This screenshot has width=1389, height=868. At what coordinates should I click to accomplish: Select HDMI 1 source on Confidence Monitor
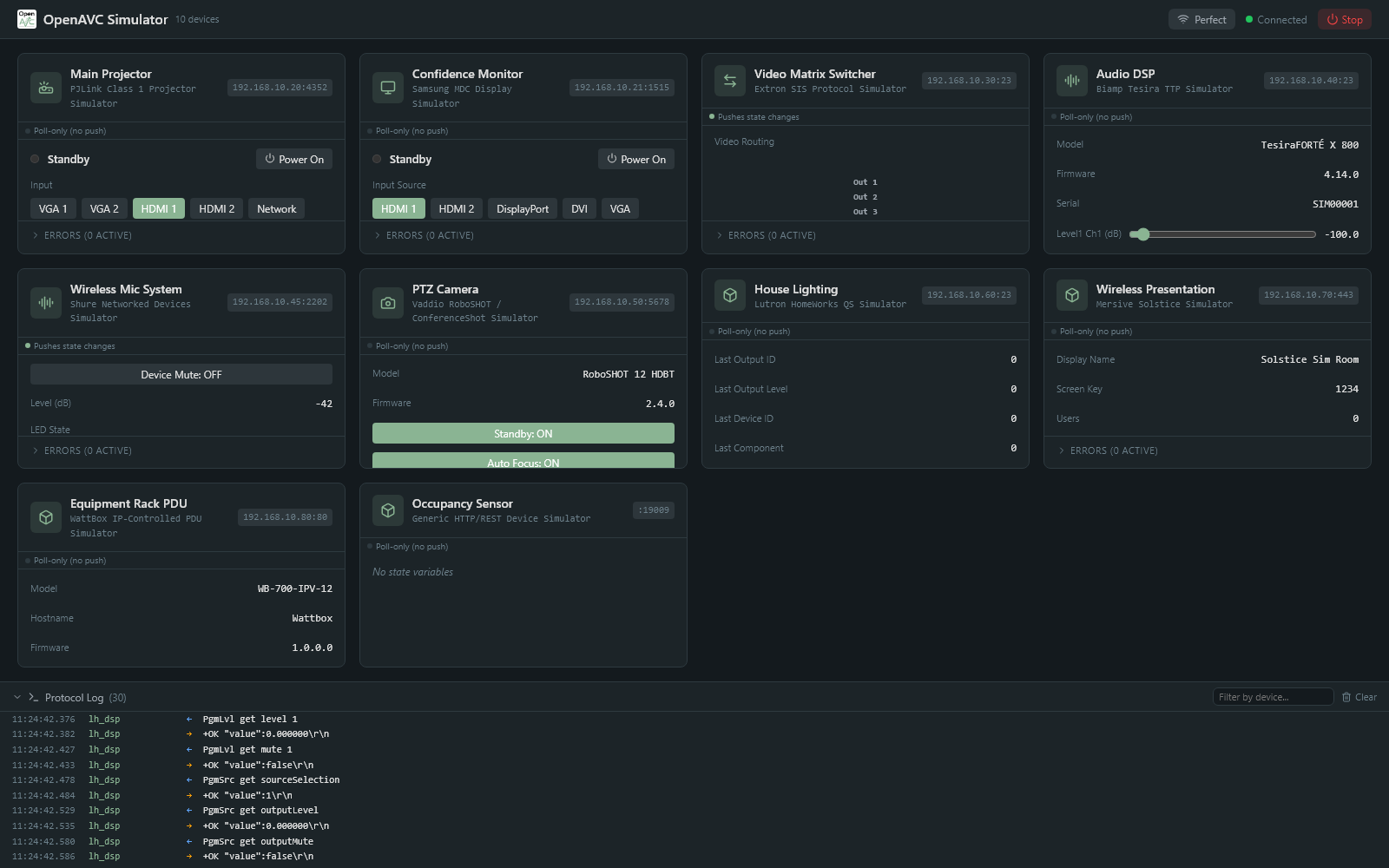tap(398, 208)
